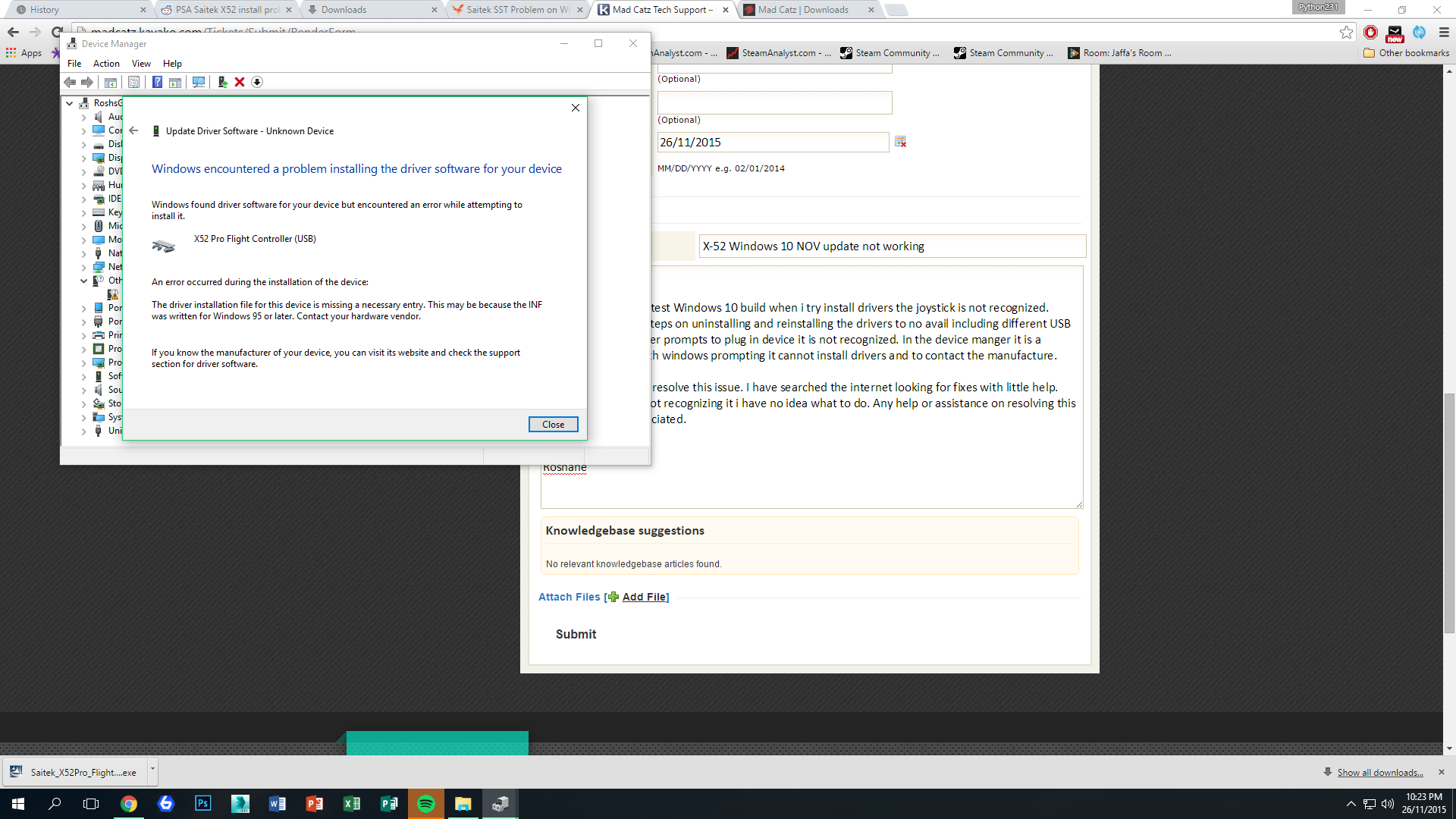
Task: Click the Help question-mark toolbar icon
Action: point(157,82)
